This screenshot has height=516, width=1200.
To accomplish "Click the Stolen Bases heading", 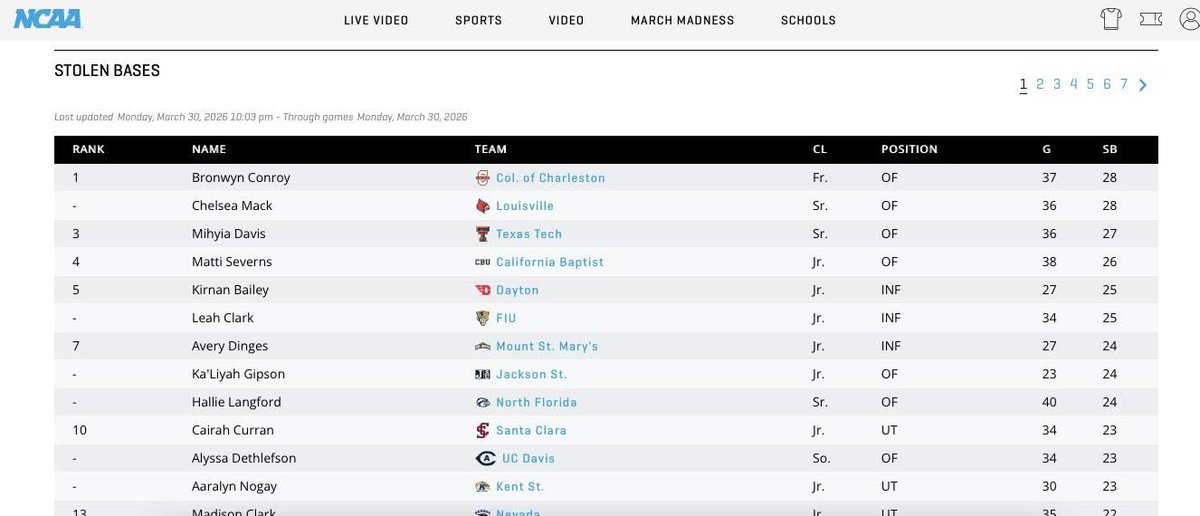I will 107,71.
